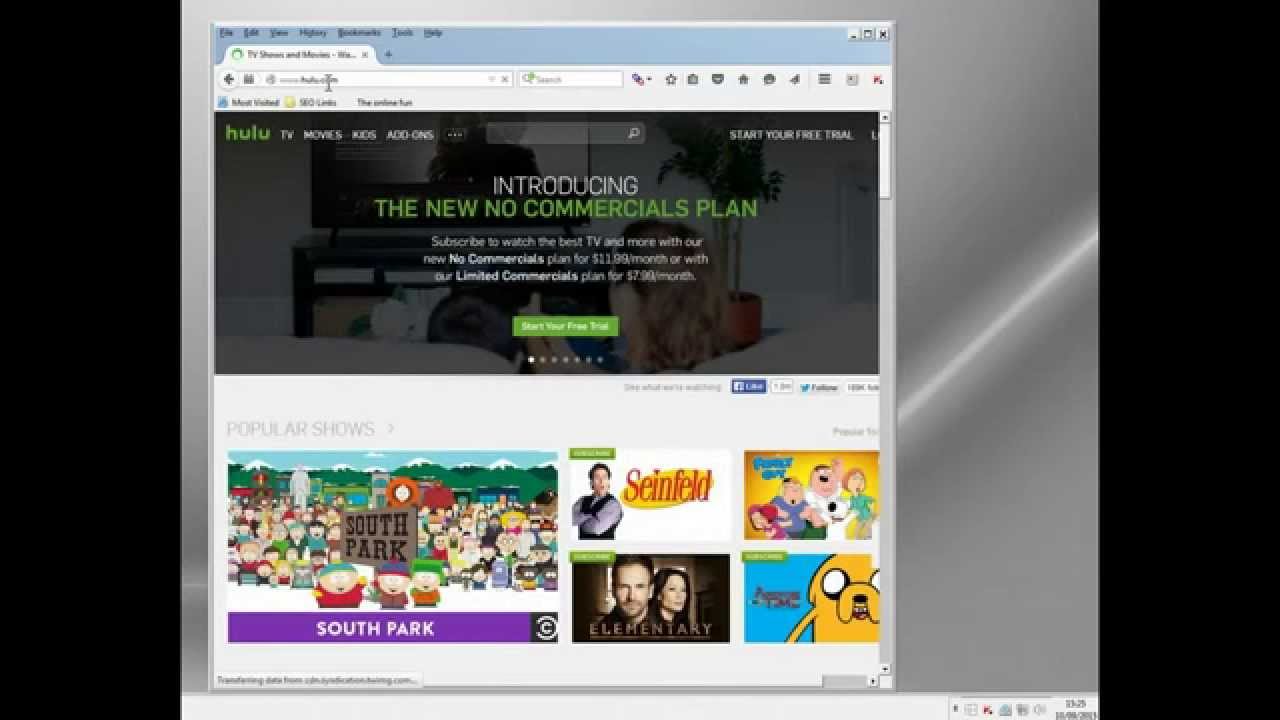Screen dimensions: 1280x720
Task: Open the History menu
Action: (313, 33)
